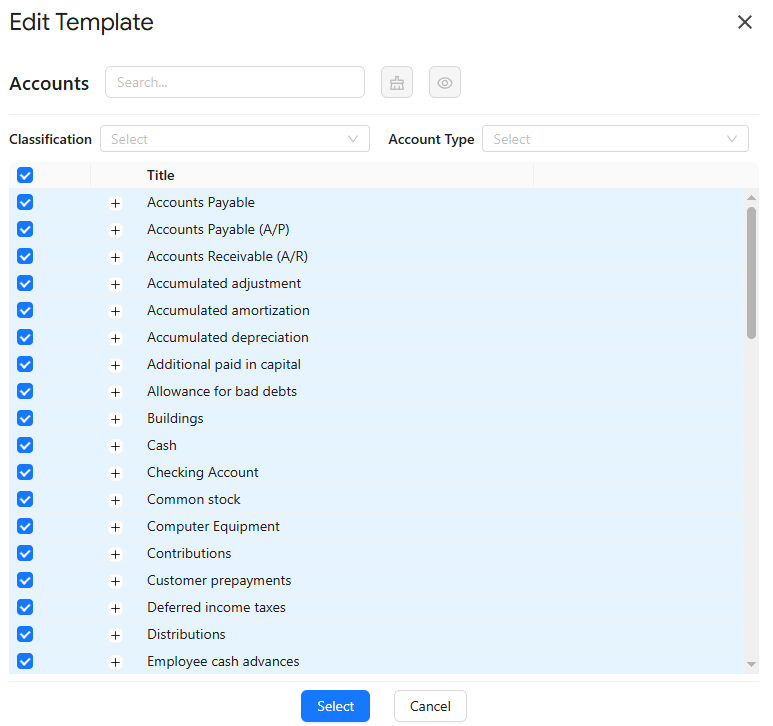Expand the Allowance for bad debts row

point(115,392)
